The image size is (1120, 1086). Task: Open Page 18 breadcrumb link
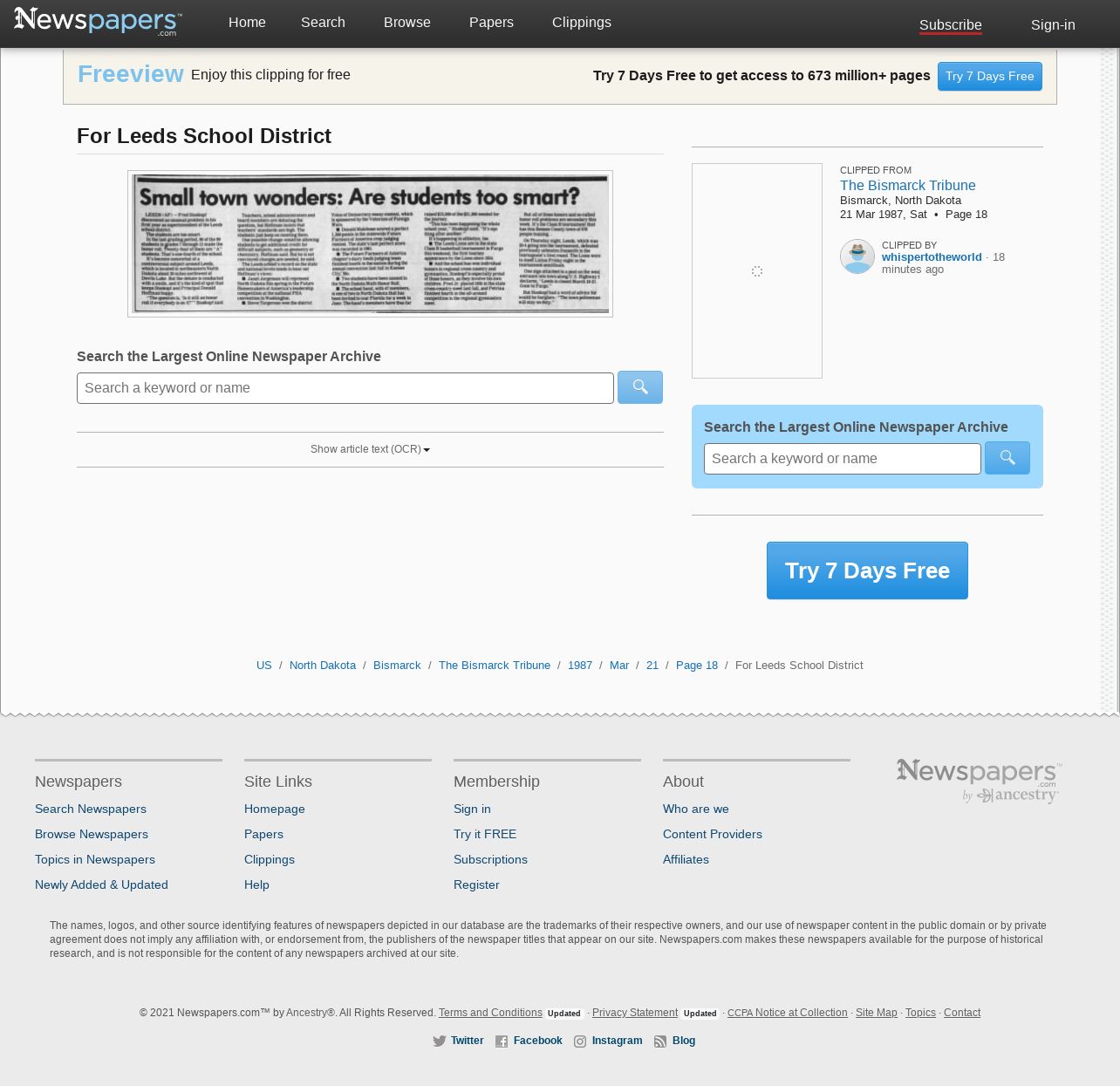(x=697, y=666)
